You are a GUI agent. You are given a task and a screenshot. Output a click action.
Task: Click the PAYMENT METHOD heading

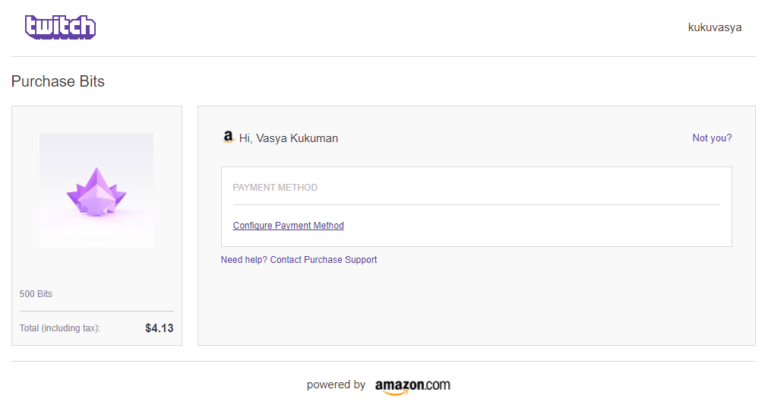click(275, 188)
